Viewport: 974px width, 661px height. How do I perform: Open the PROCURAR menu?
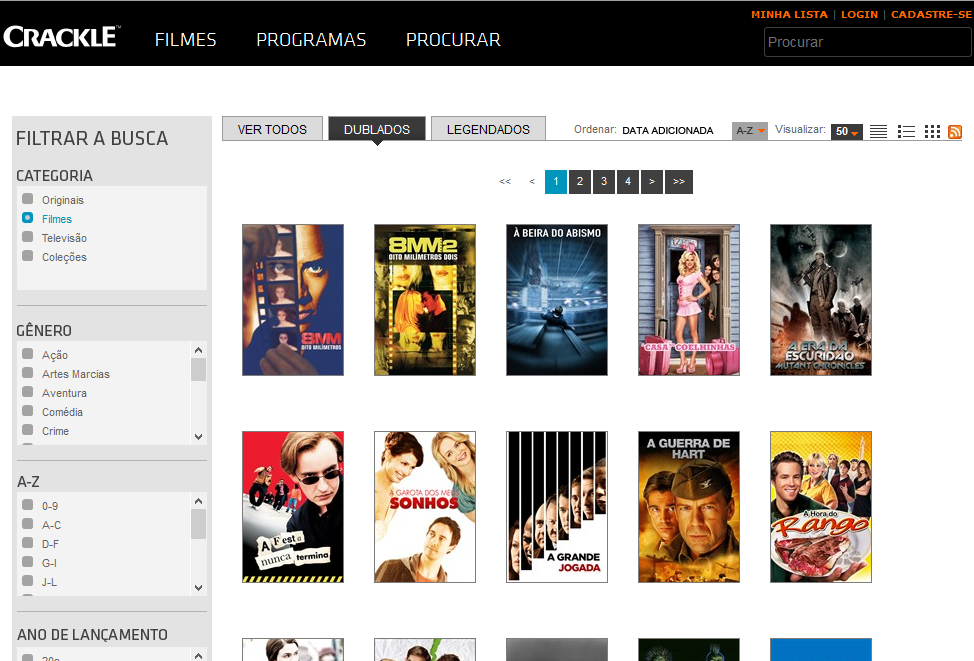(453, 40)
